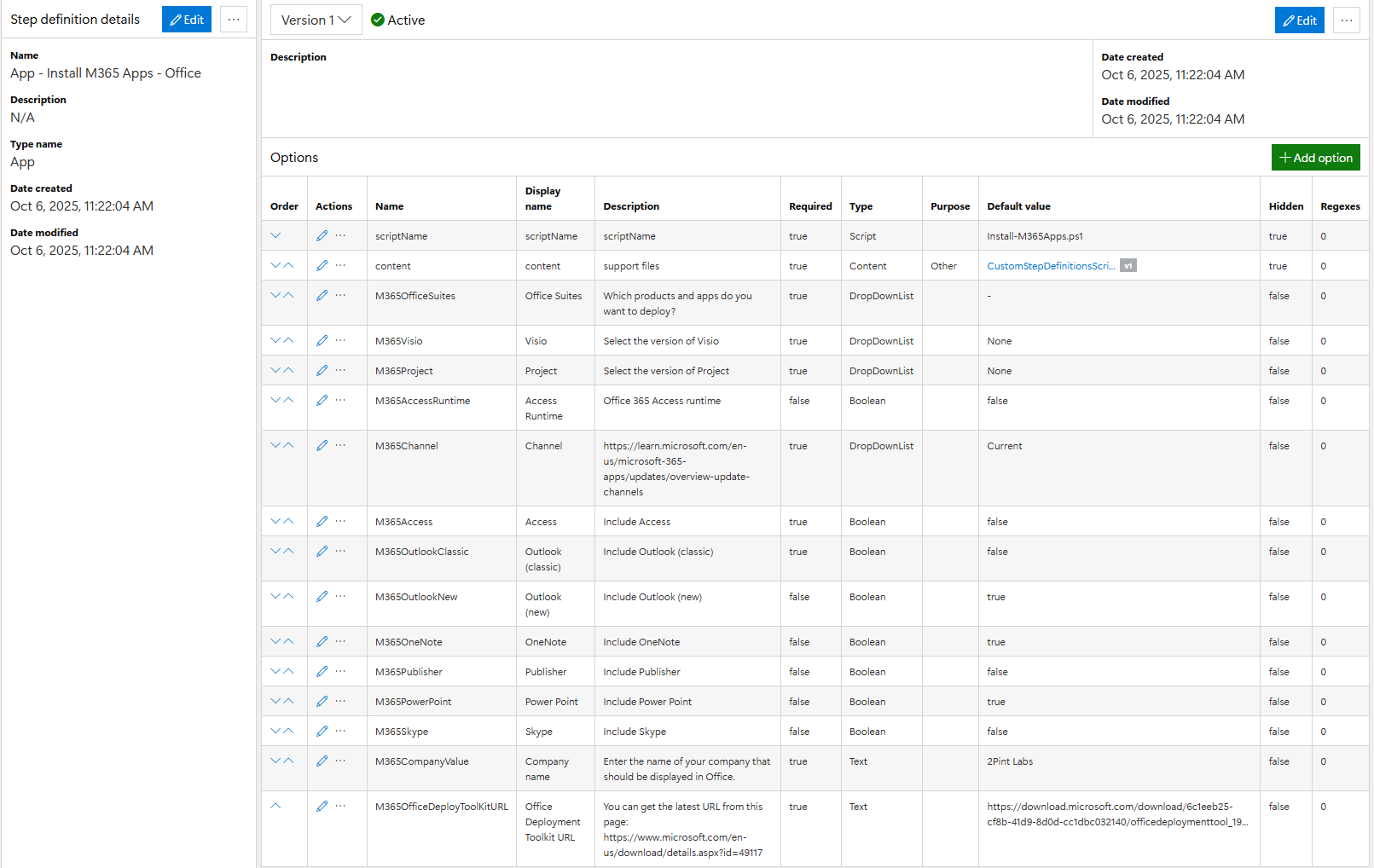This screenshot has width=1374, height=868.
Task: Move M365AccessRuntime option up
Action: (288, 400)
